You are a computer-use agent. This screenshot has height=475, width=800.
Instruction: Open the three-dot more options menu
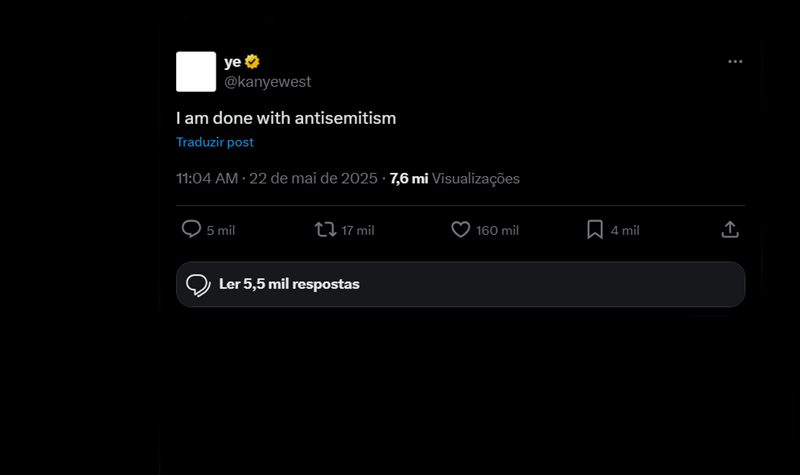[x=735, y=61]
